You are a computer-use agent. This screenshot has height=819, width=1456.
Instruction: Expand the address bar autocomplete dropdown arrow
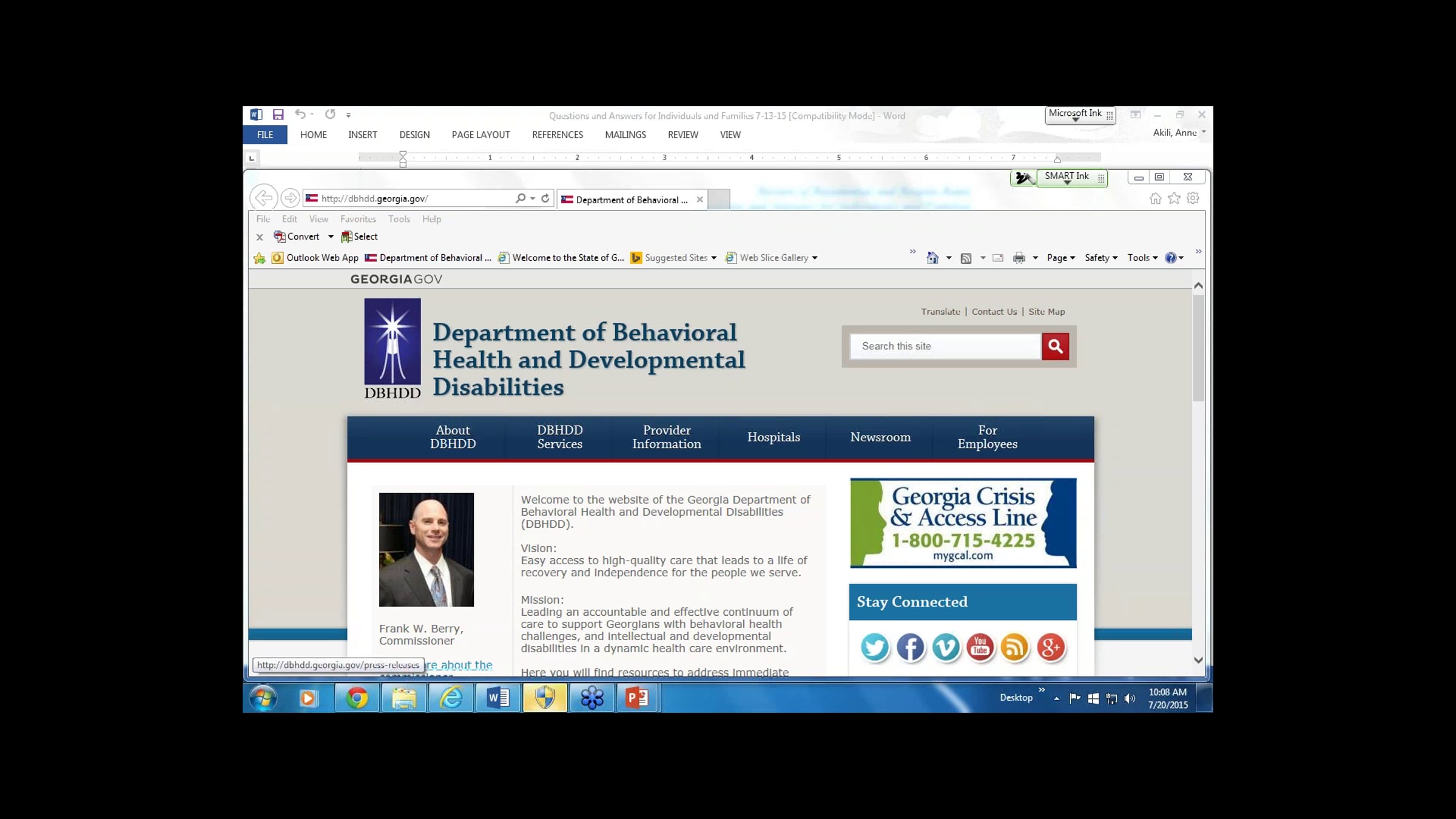click(x=533, y=198)
